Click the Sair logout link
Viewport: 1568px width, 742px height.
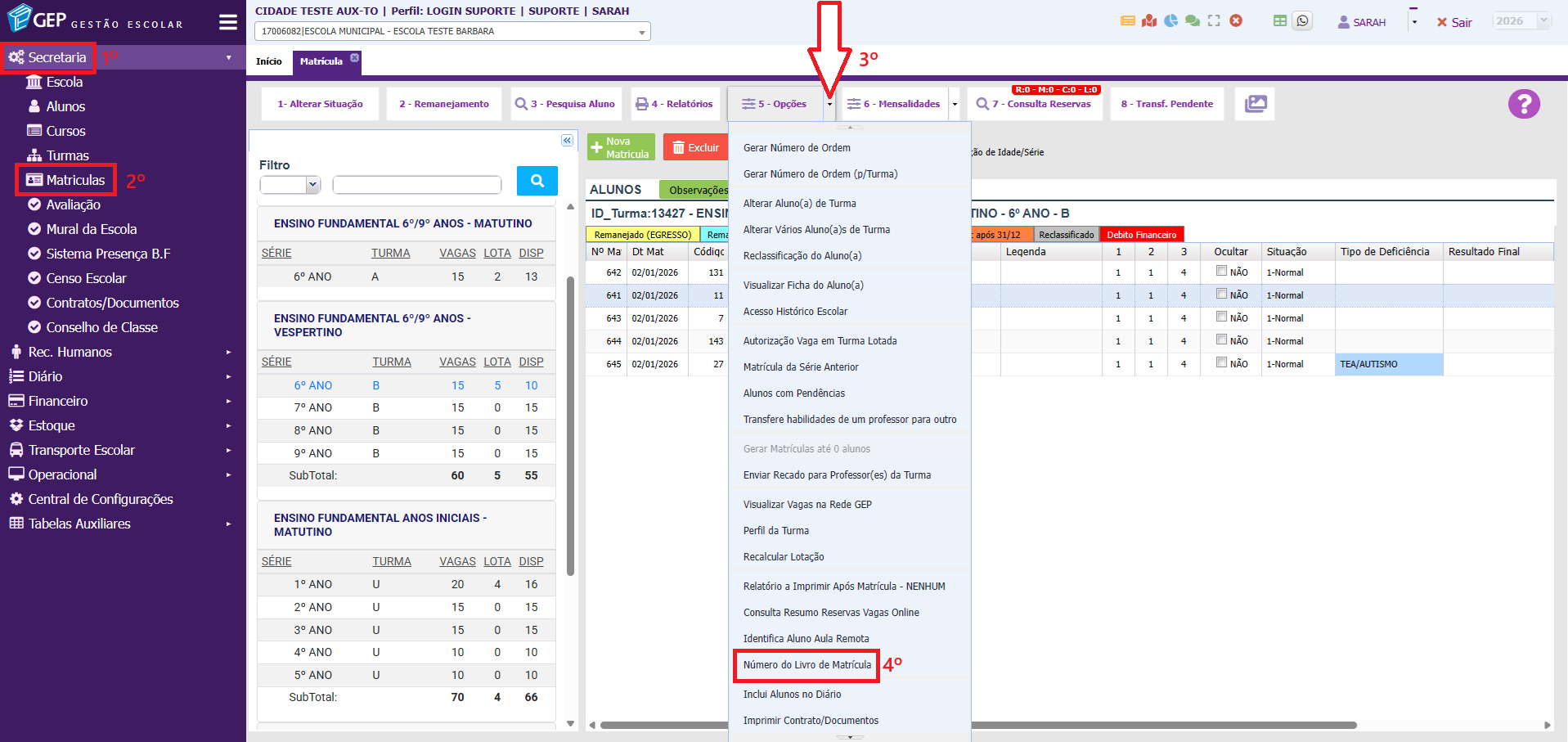[1454, 22]
